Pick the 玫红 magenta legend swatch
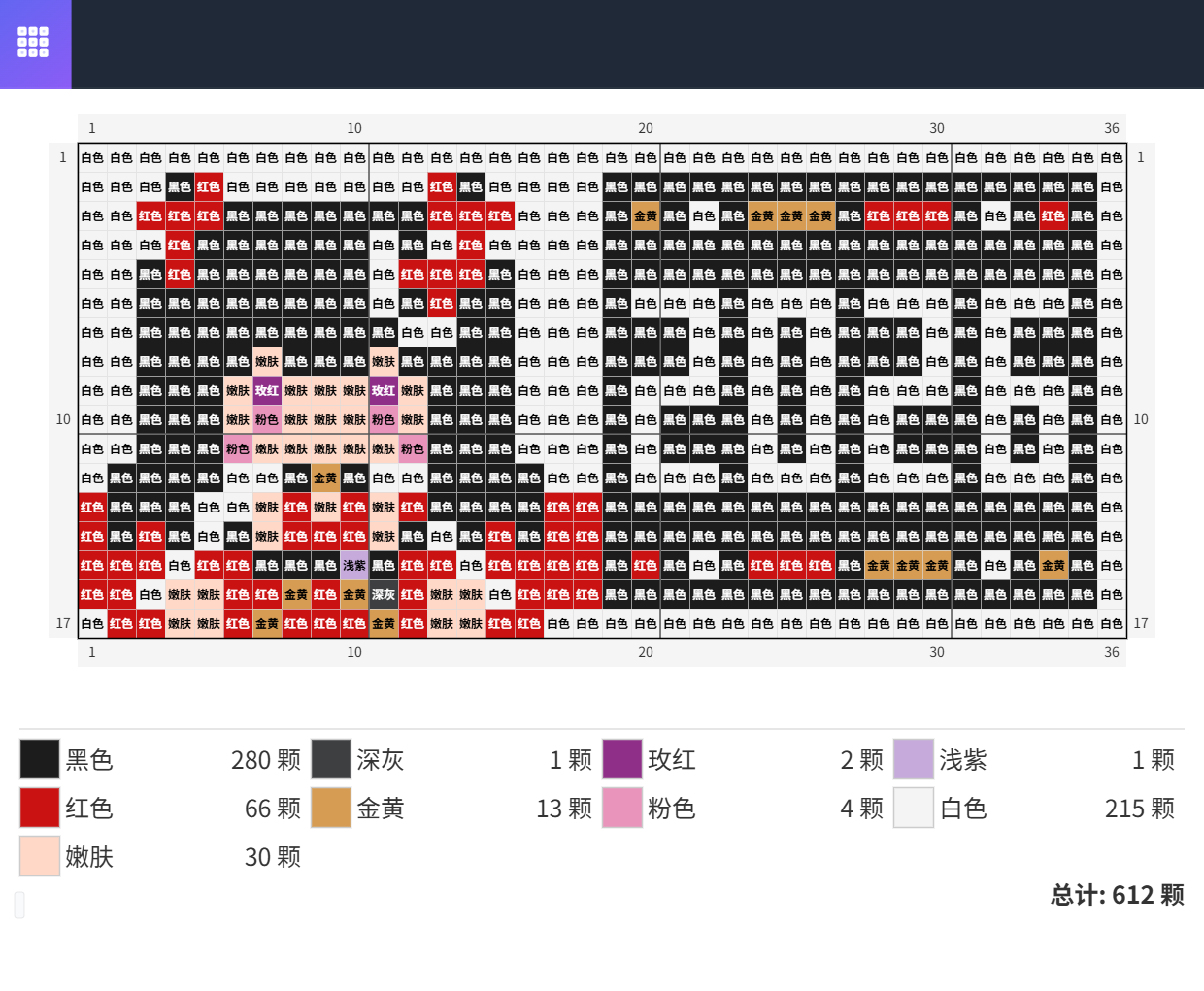Image resolution: width=1204 pixels, height=991 pixels. (622, 759)
